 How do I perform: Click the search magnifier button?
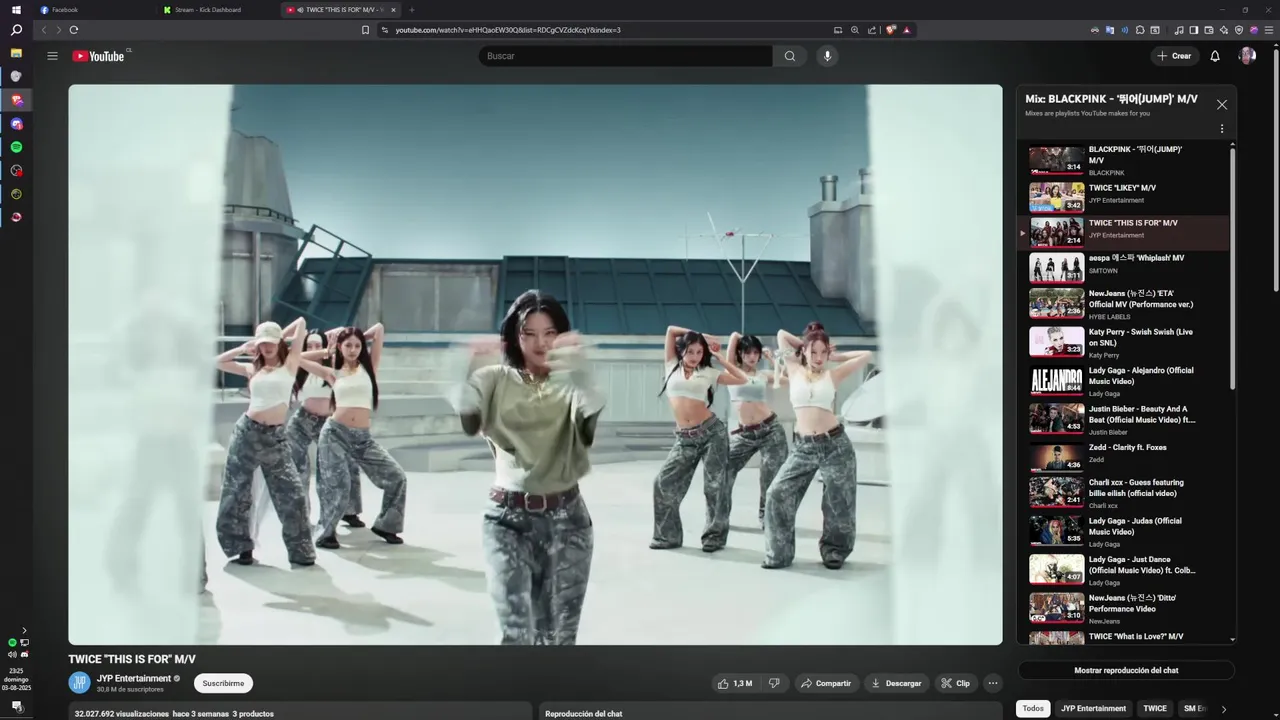pos(790,56)
